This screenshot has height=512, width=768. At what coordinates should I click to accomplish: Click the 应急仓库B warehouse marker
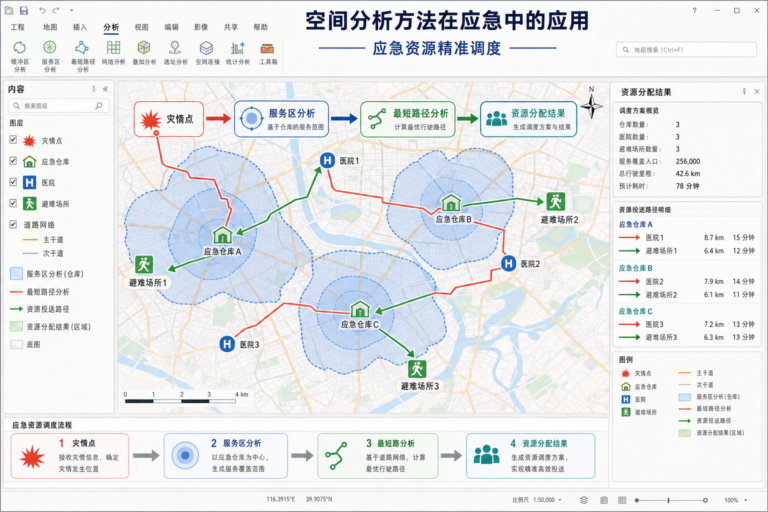point(451,203)
